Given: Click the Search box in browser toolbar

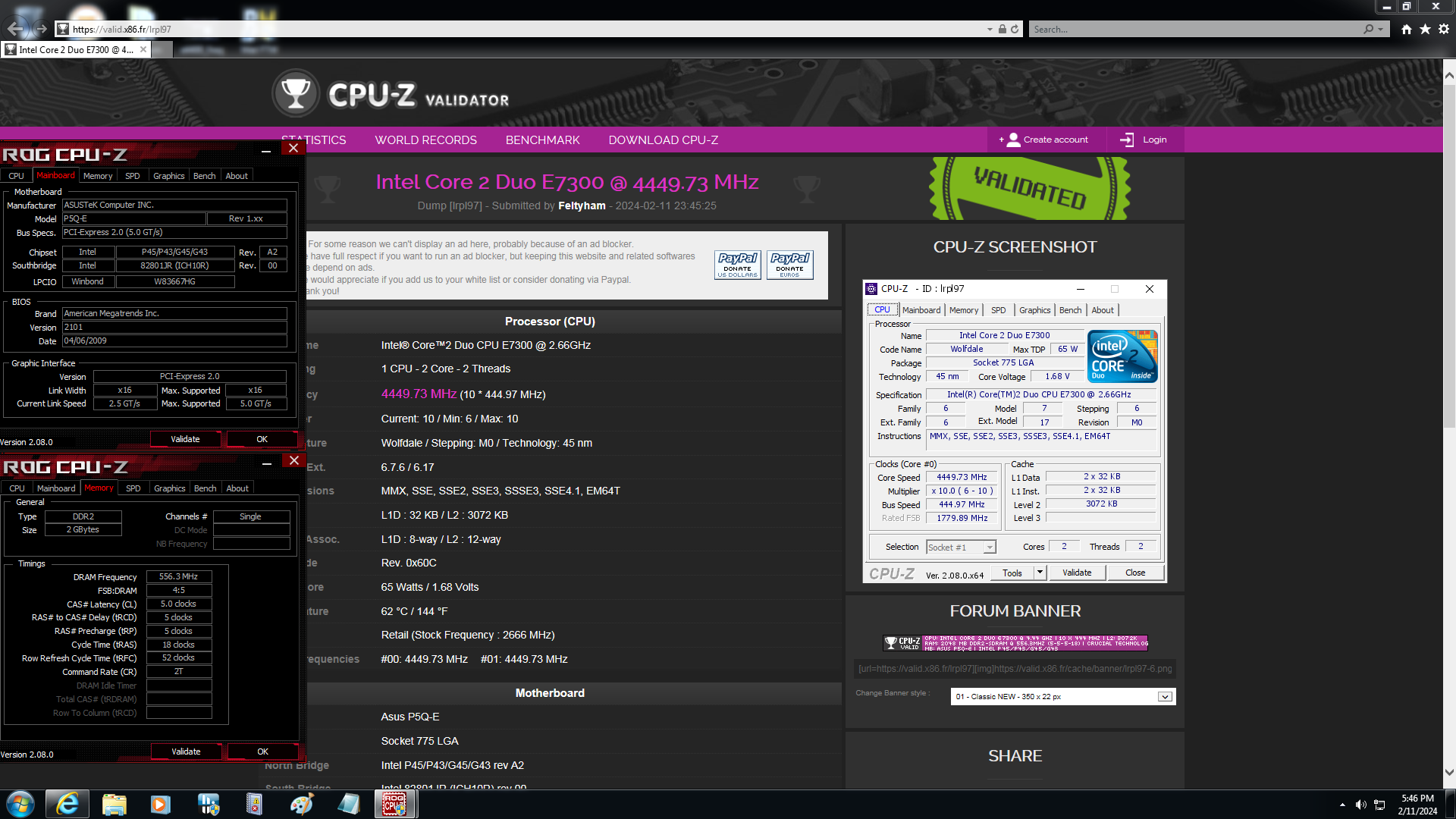Looking at the screenshot, I should (1197, 29).
